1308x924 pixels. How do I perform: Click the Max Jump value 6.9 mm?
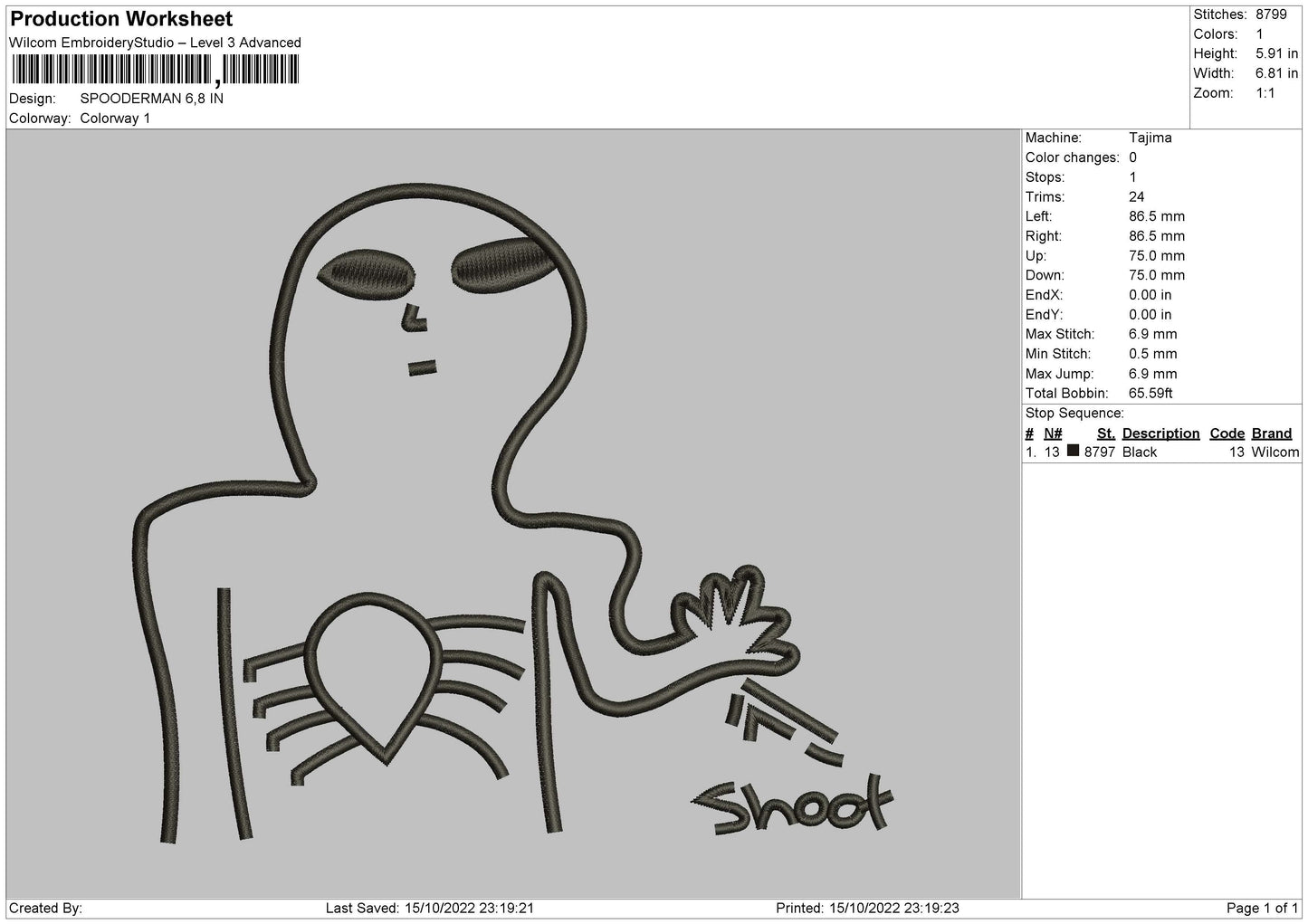[x=1153, y=374]
